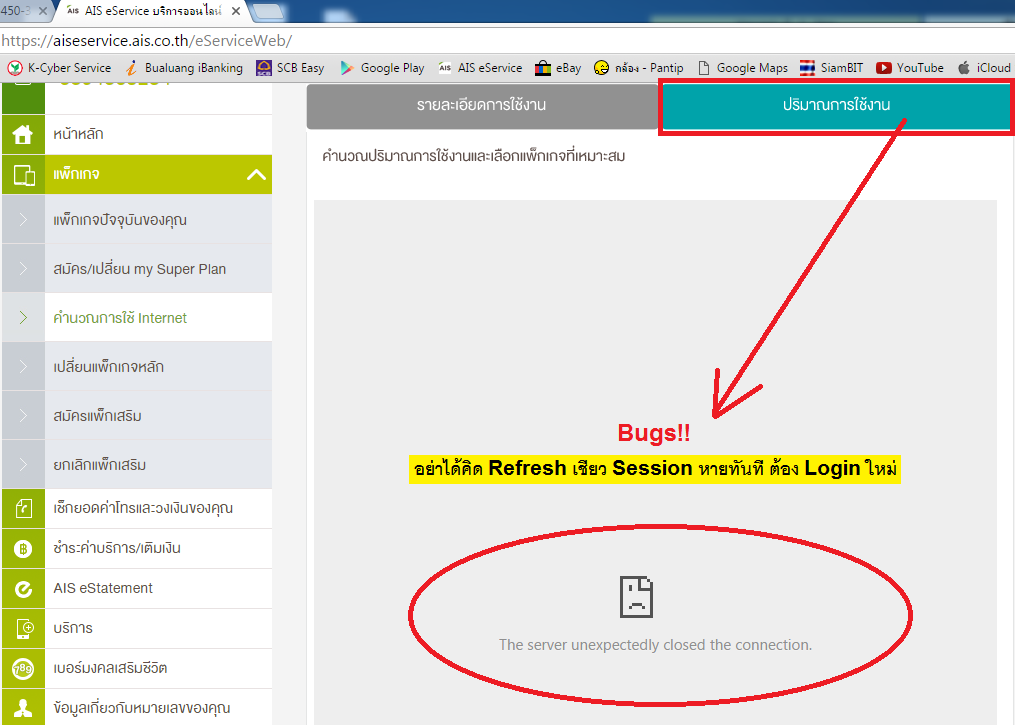Open ยกเลิกแพ็กเสริม menu item
Screen dimensions: 1015x725
137,464
